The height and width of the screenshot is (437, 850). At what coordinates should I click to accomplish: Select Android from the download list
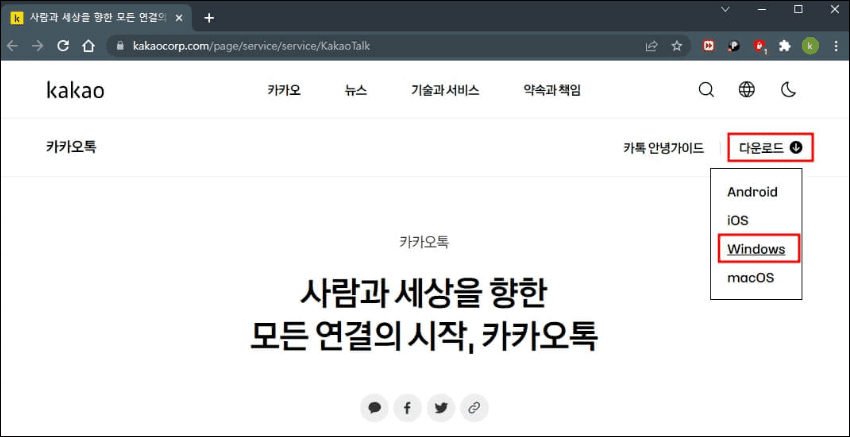point(752,192)
